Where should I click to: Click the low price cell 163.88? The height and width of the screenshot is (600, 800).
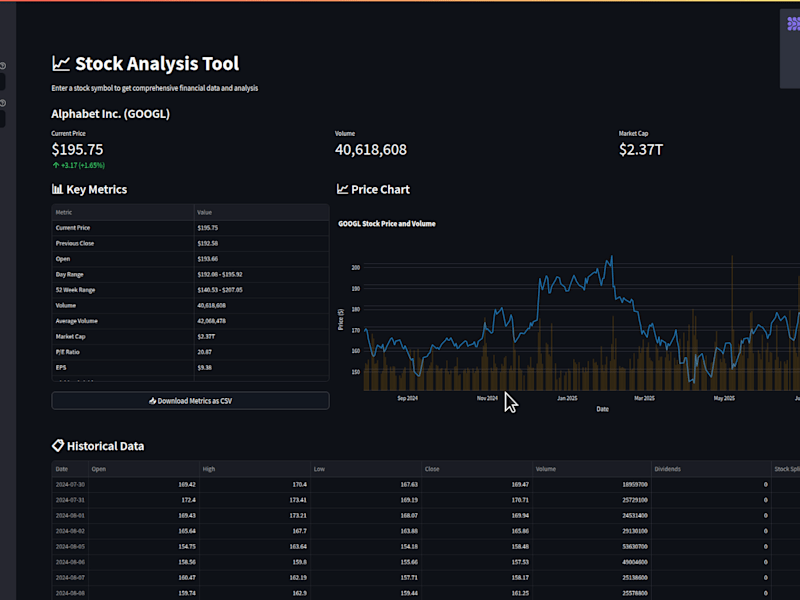point(366,531)
